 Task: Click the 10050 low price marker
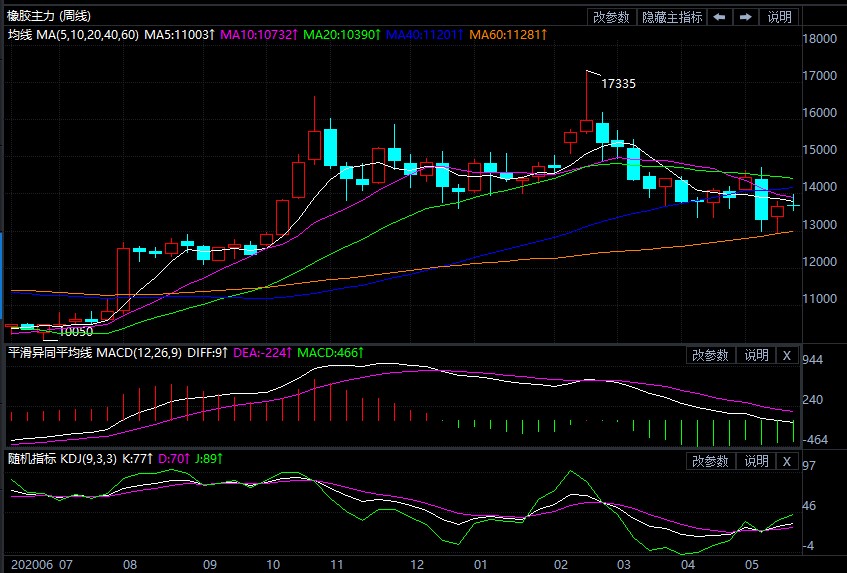click(76, 331)
